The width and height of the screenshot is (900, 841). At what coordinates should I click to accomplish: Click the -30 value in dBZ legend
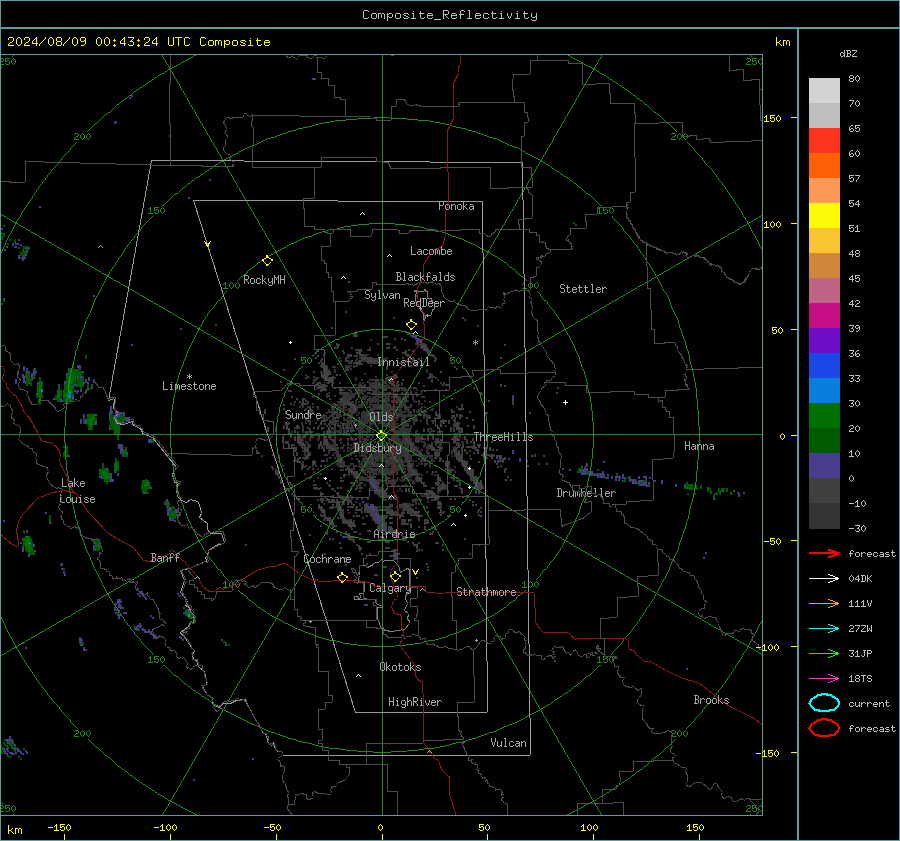858,528
